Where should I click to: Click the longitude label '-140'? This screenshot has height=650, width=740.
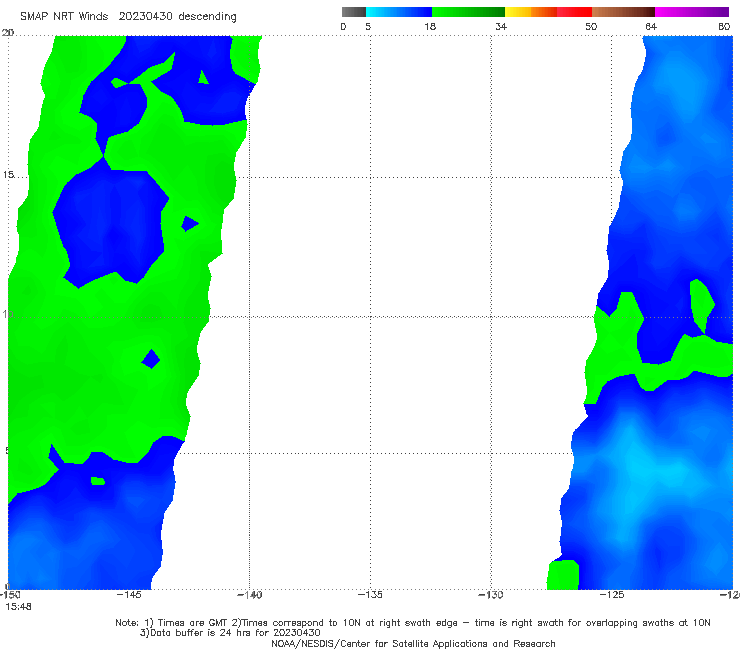point(250,595)
